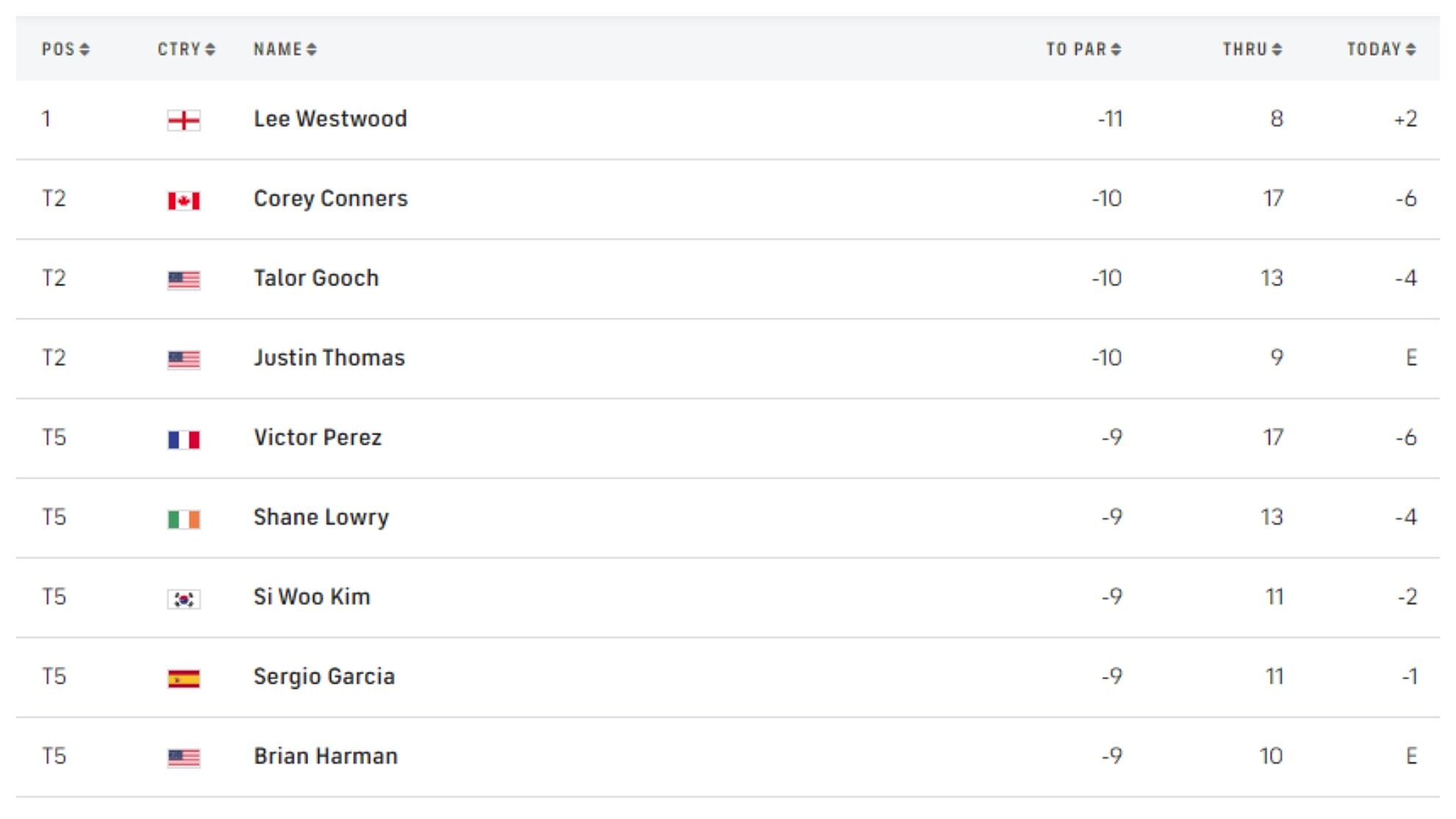The height and width of the screenshot is (819, 1456).
Task: Sort leaderboard by NAME column
Action: pyautogui.click(x=285, y=49)
